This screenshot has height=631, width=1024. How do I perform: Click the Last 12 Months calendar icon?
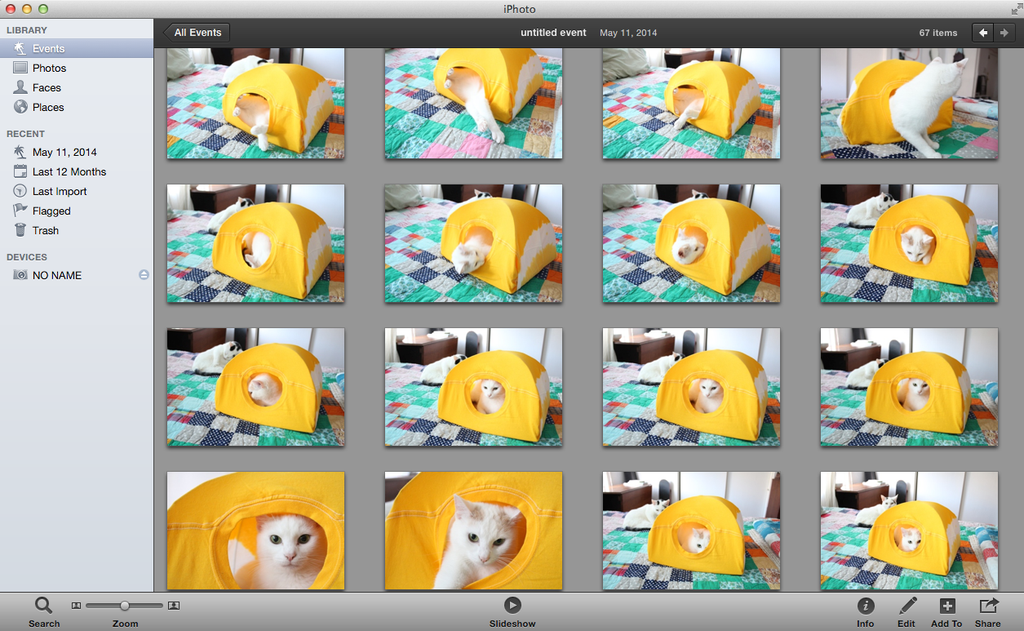20,171
